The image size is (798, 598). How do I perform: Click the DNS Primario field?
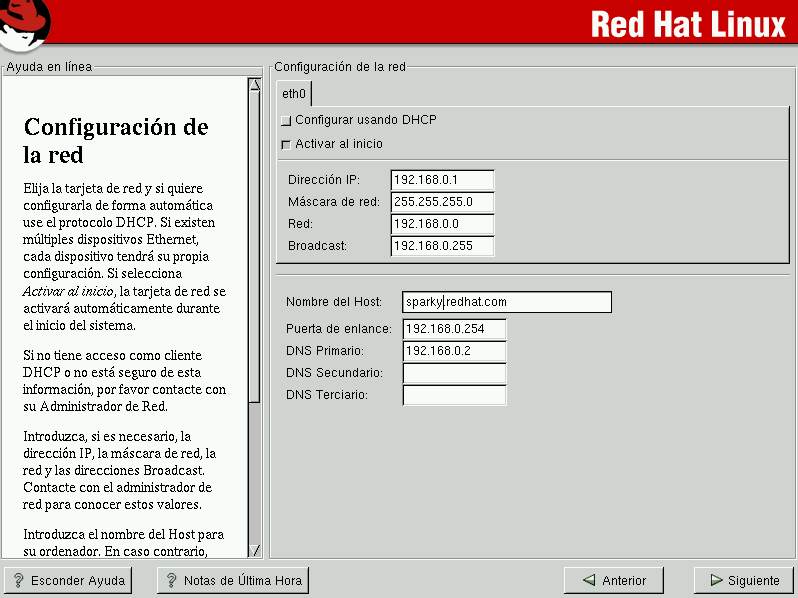(454, 351)
